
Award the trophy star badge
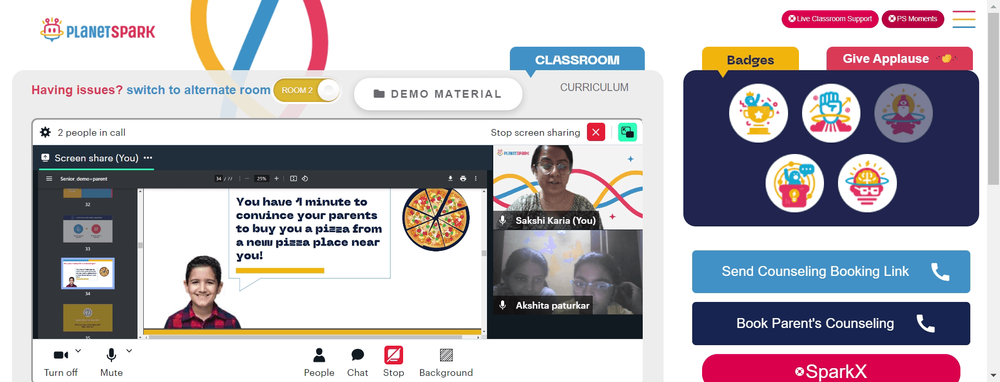pyautogui.click(x=758, y=114)
